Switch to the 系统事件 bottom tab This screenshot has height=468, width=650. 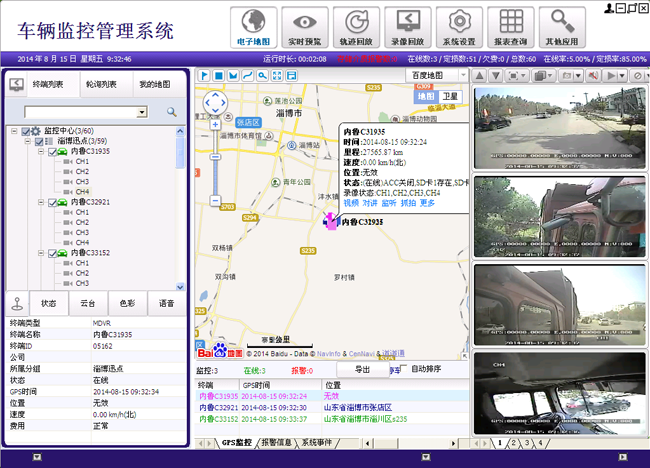(x=317, y=443)
